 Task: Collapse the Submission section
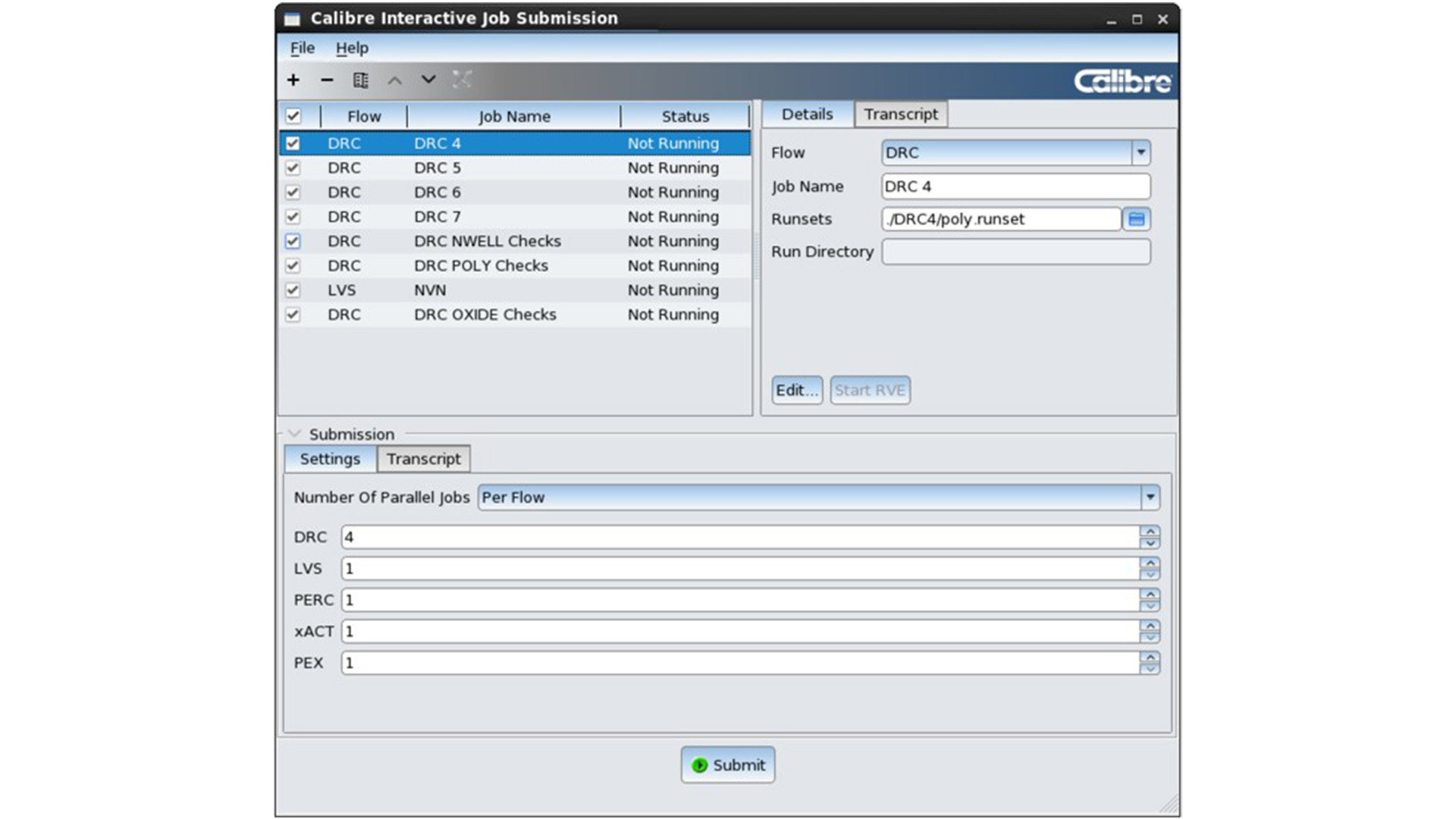click(x=293, y=434)
